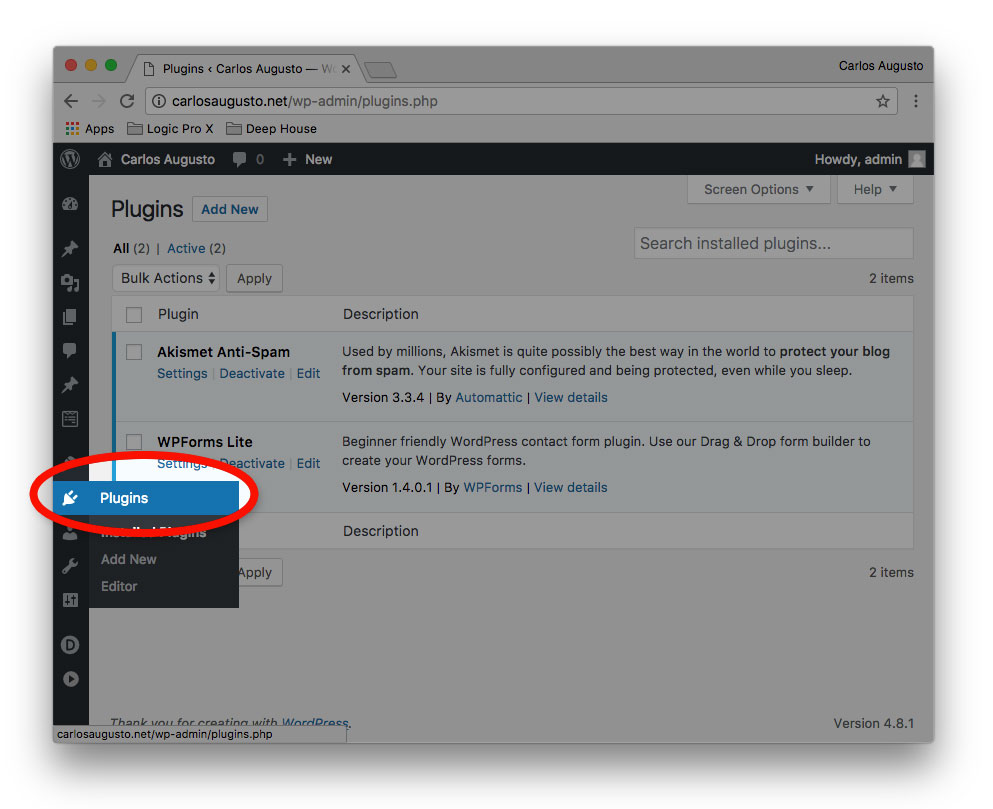Open the Settings sliders sidebar icon
The image size is (993, 809).
[x=70, y=600]
